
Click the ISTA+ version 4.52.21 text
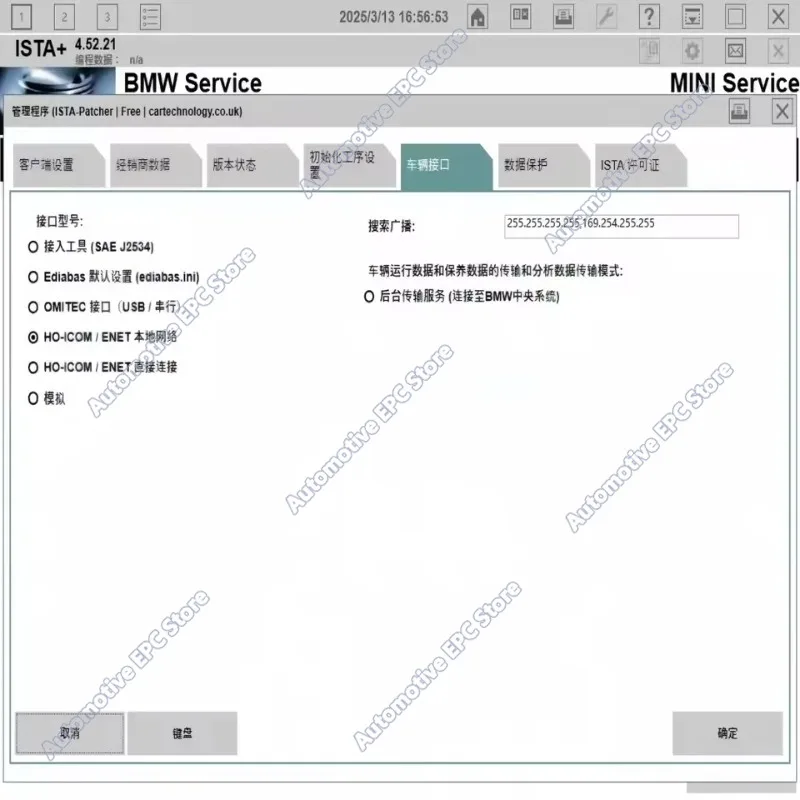95,44
